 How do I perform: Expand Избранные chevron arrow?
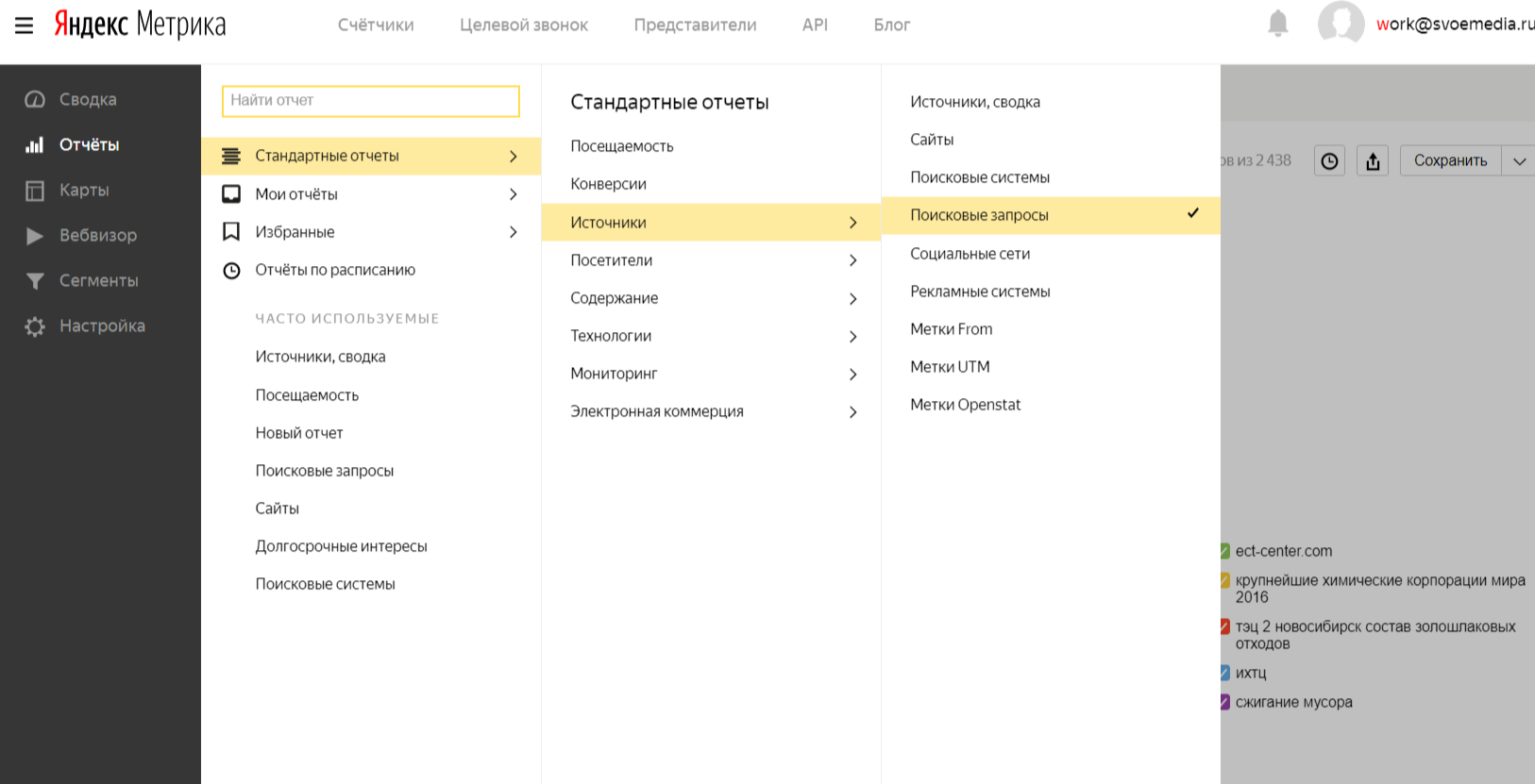click(514, 231)
